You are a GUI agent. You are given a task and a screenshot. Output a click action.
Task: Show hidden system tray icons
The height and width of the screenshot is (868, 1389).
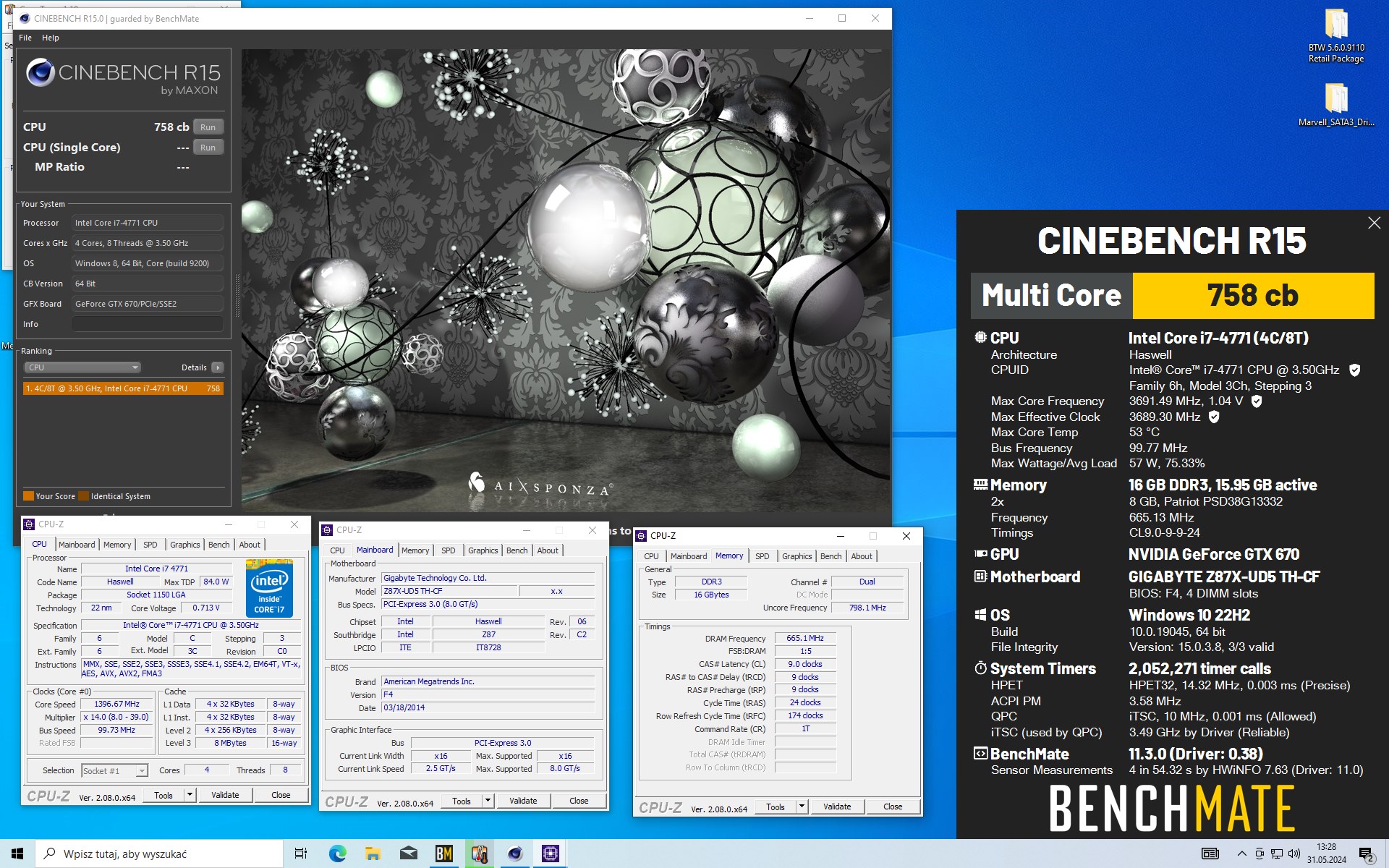1241,854
